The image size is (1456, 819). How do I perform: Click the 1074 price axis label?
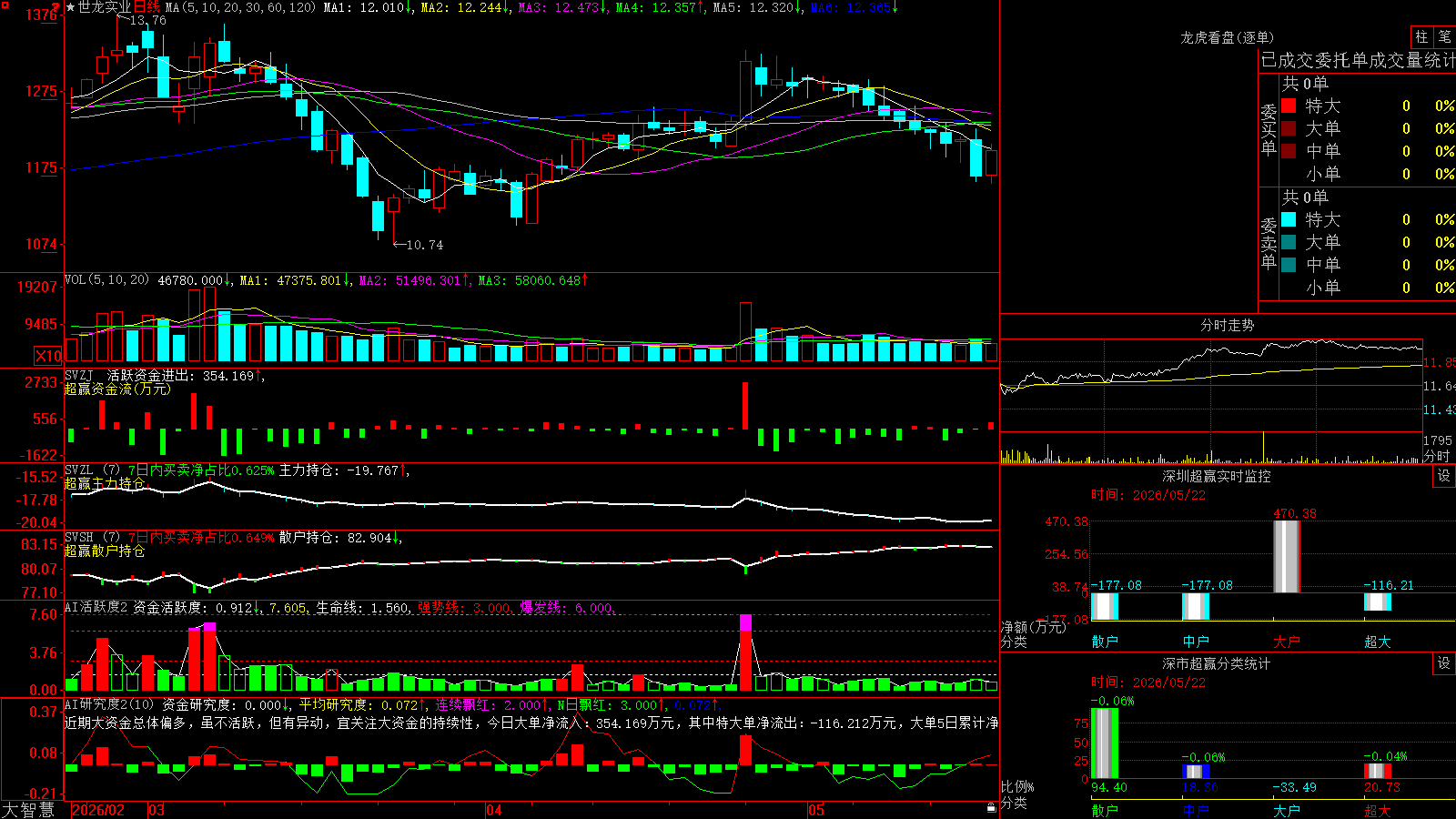[42, 244]
